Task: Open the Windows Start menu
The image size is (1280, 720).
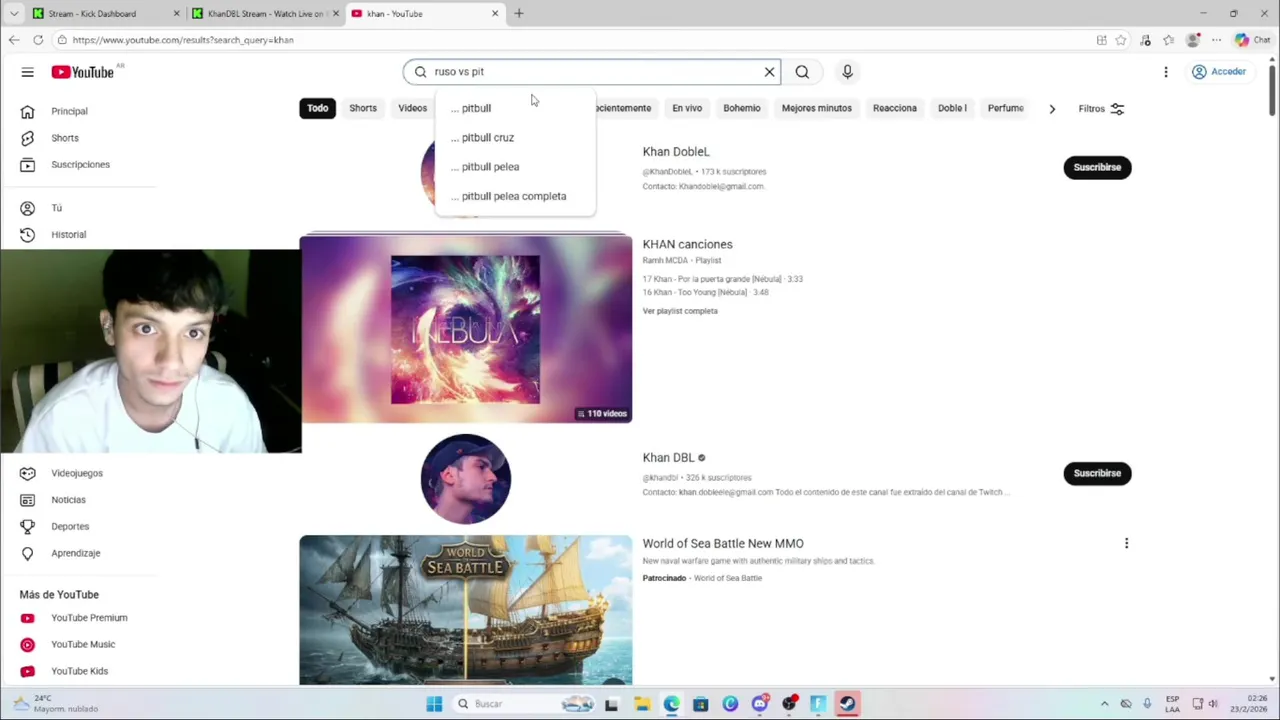Action: tap(434, 704)
